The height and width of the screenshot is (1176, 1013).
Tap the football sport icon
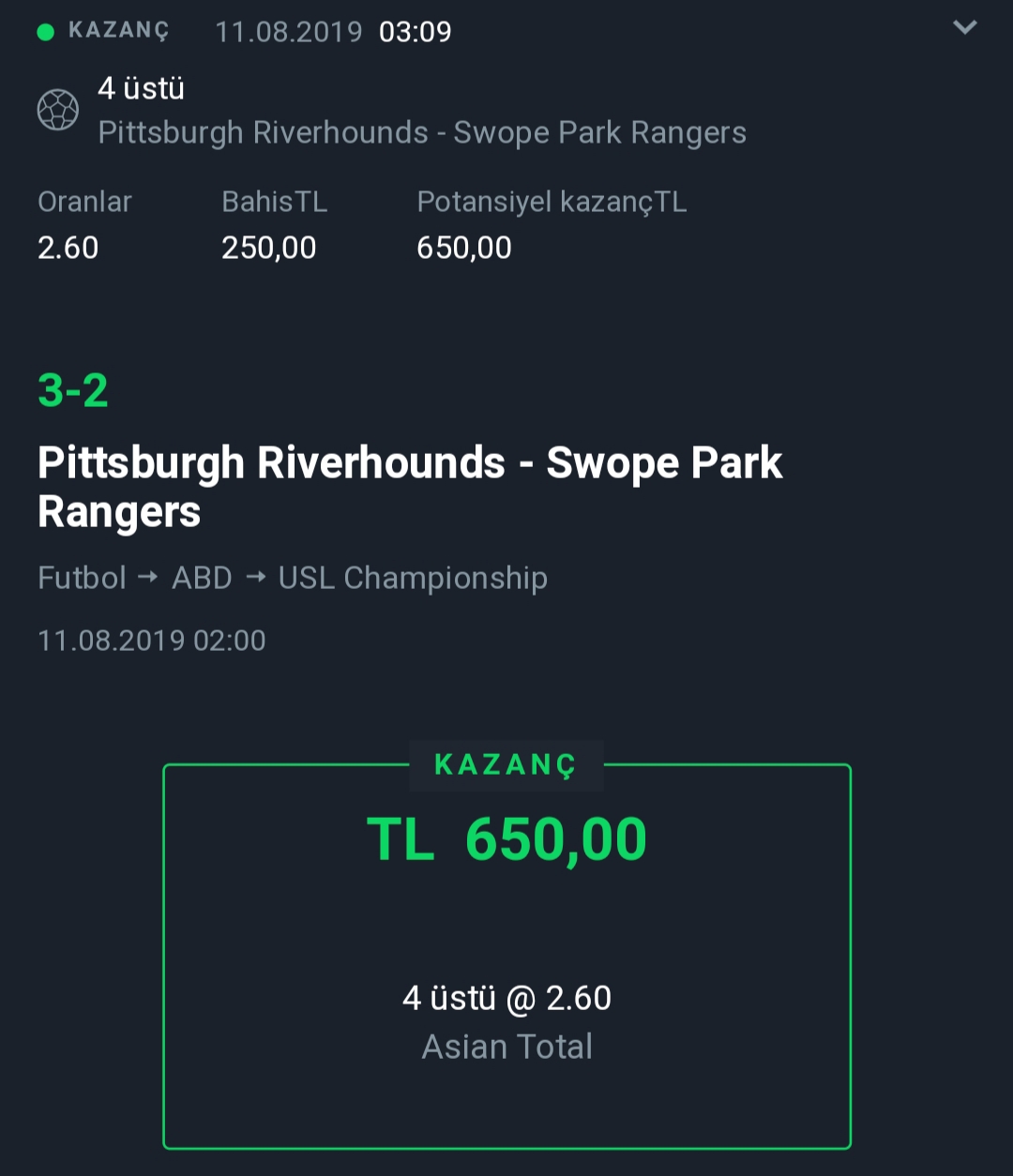pyautogui.click(x=57, y=111)
